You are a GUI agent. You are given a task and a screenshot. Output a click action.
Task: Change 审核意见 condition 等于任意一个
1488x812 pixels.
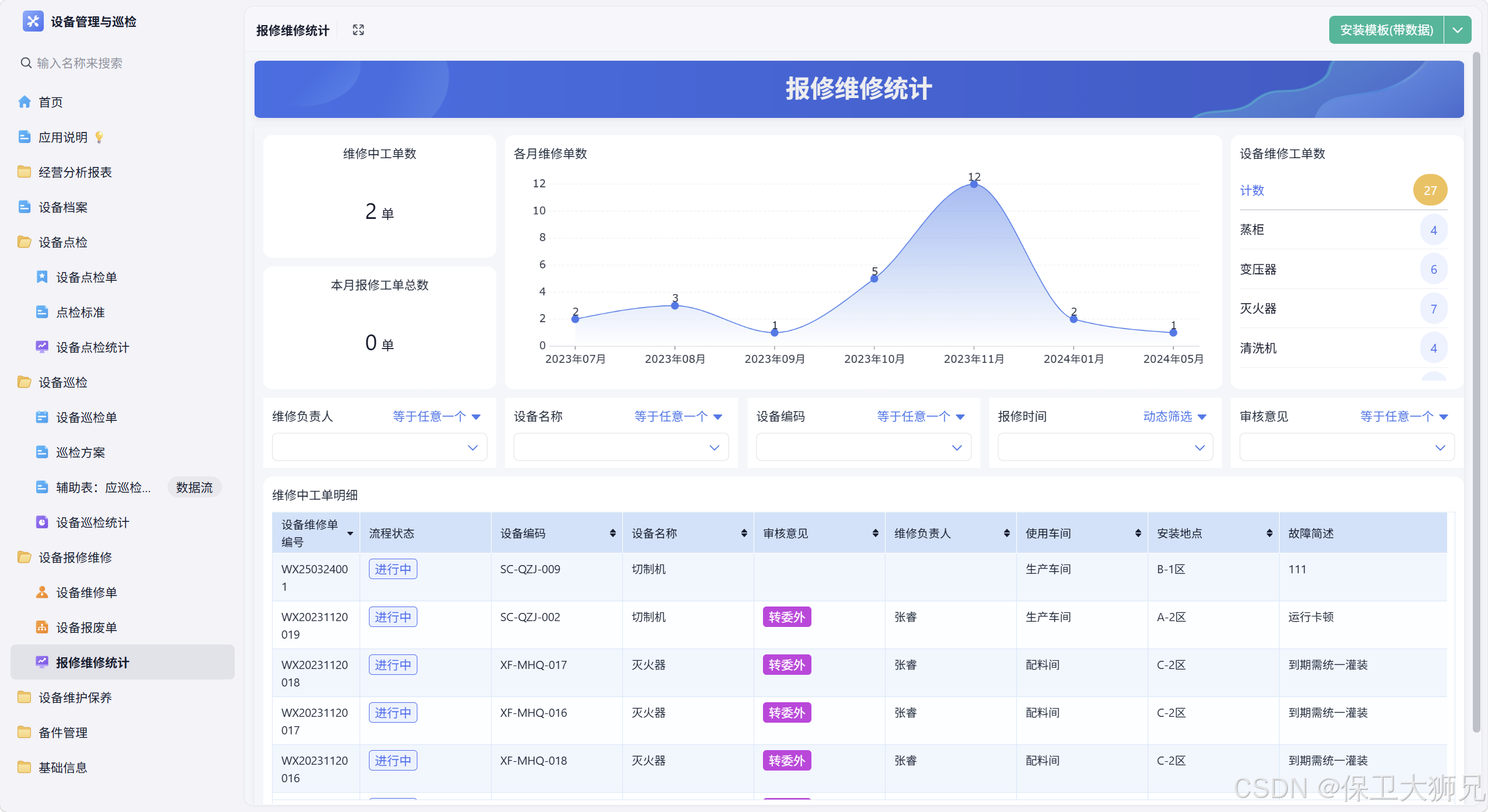(1404, 417)
